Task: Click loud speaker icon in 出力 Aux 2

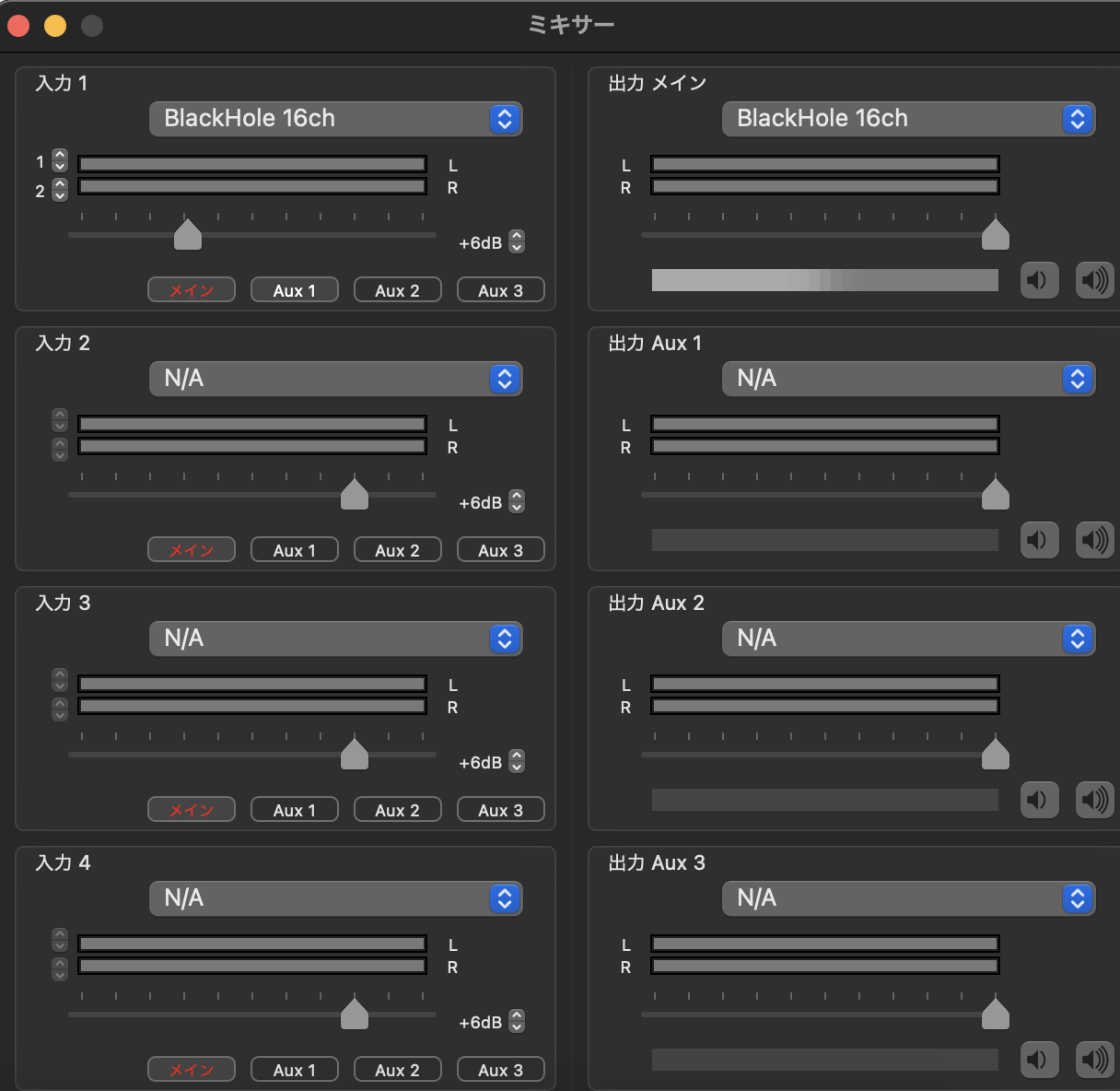Action: pos(1094,800)
